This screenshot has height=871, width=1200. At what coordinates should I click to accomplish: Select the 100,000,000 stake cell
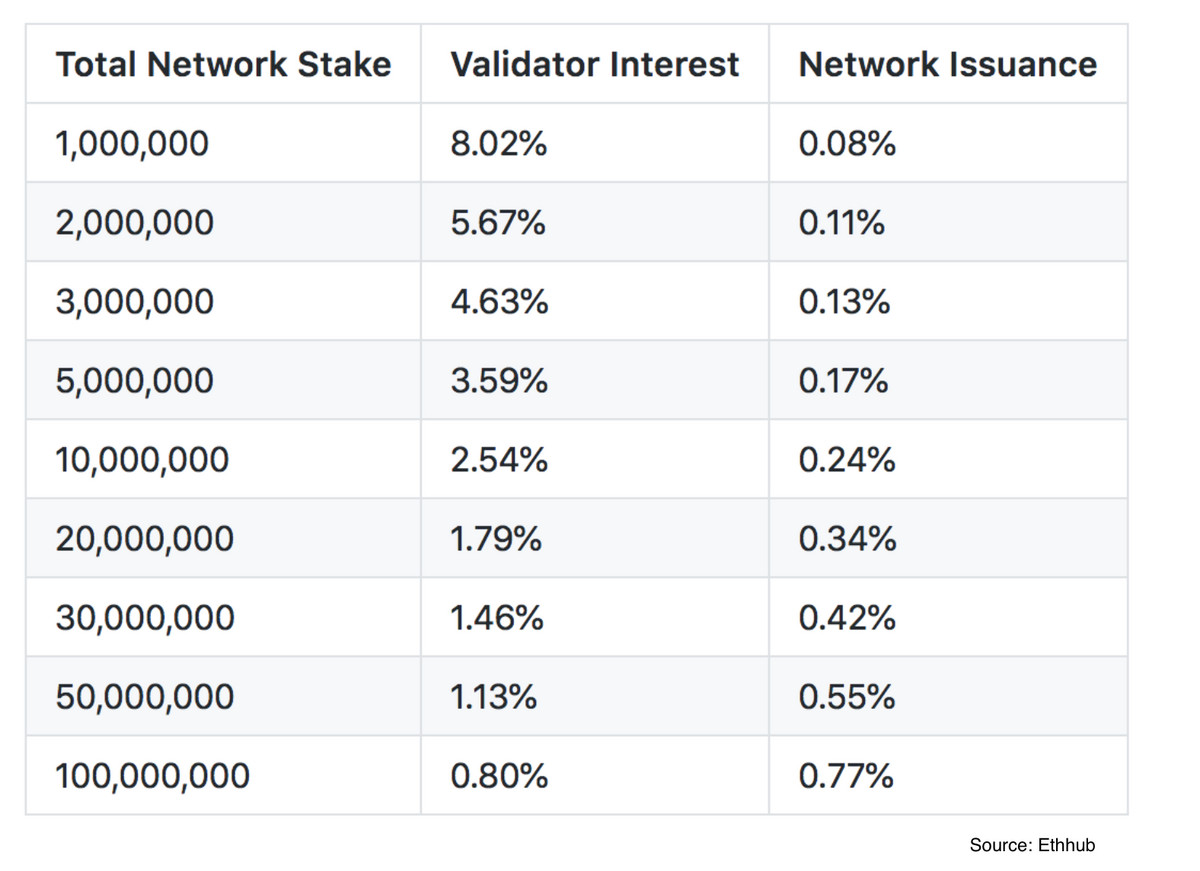click(153, 776)
